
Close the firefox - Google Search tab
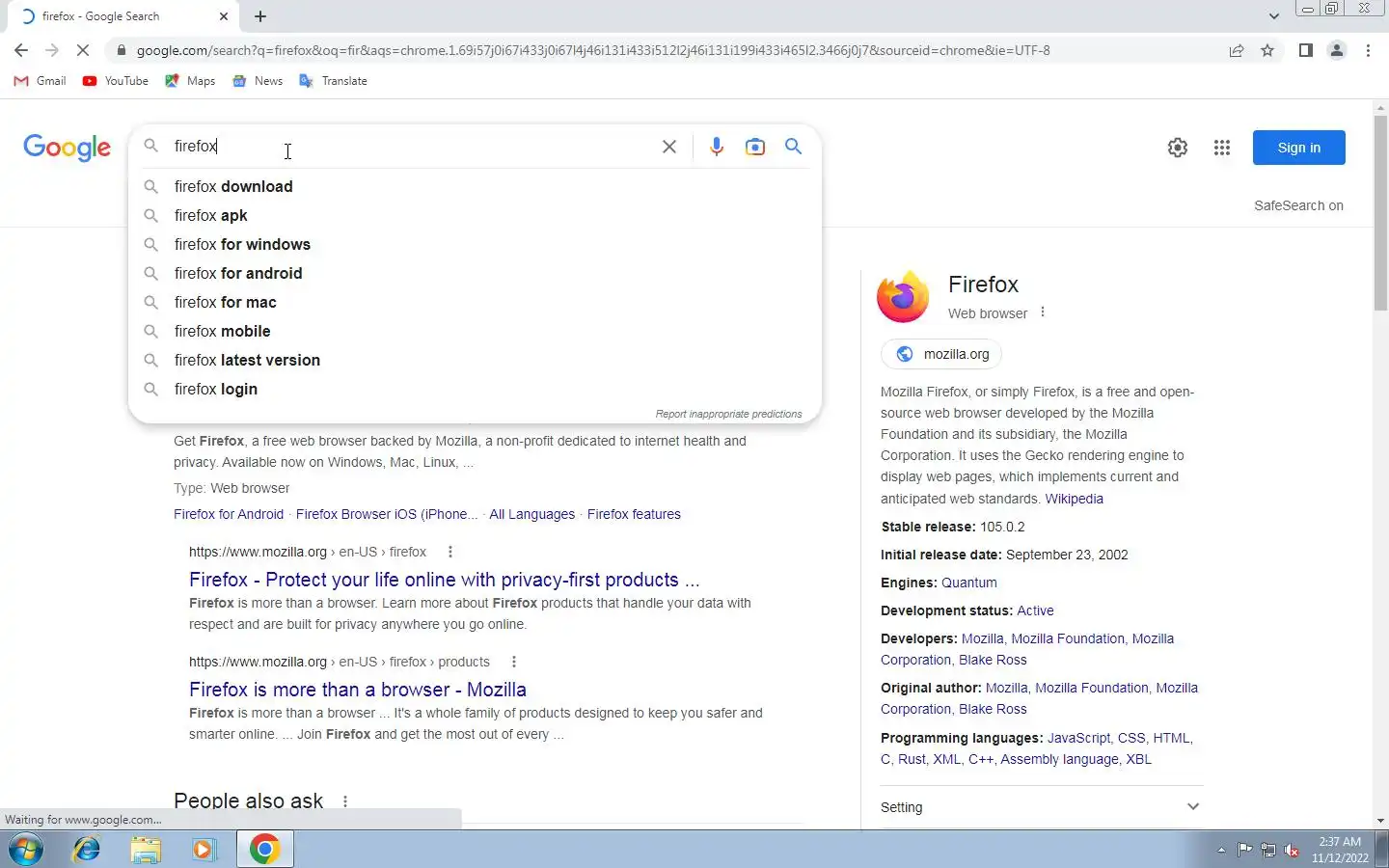(224, 16)
